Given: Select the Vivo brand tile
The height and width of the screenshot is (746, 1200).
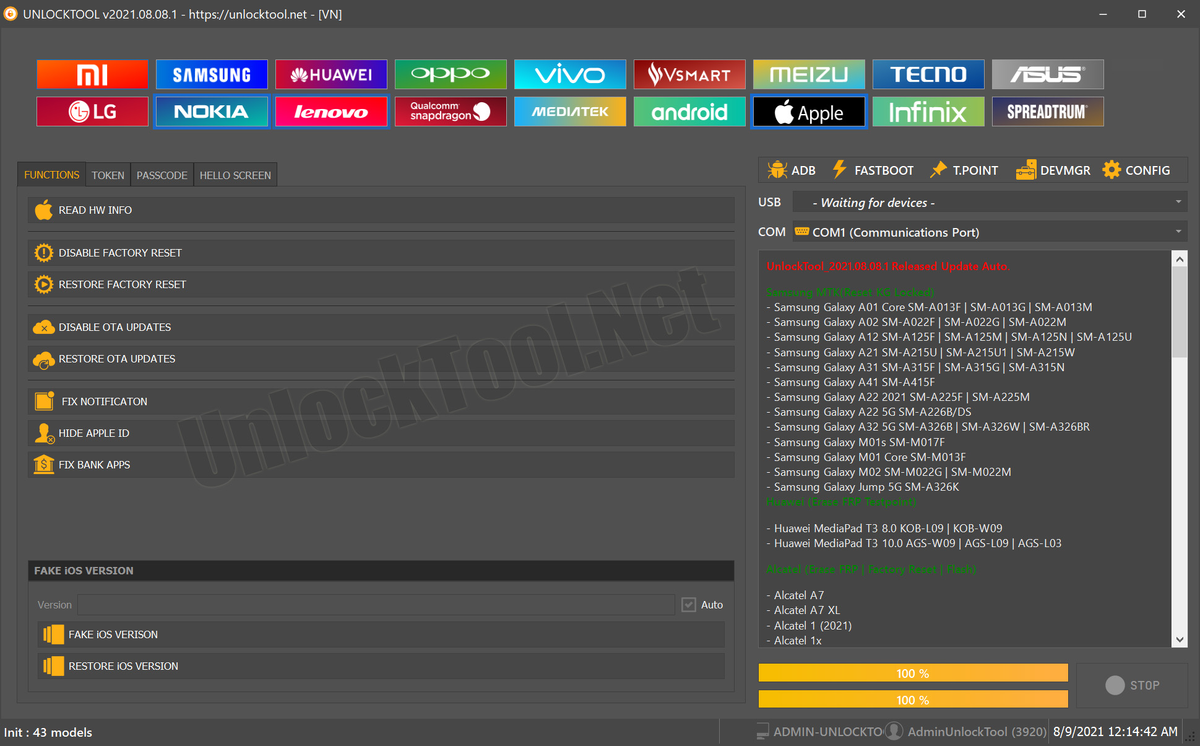Looking at the screenshot, I should [x=570, y=74].
